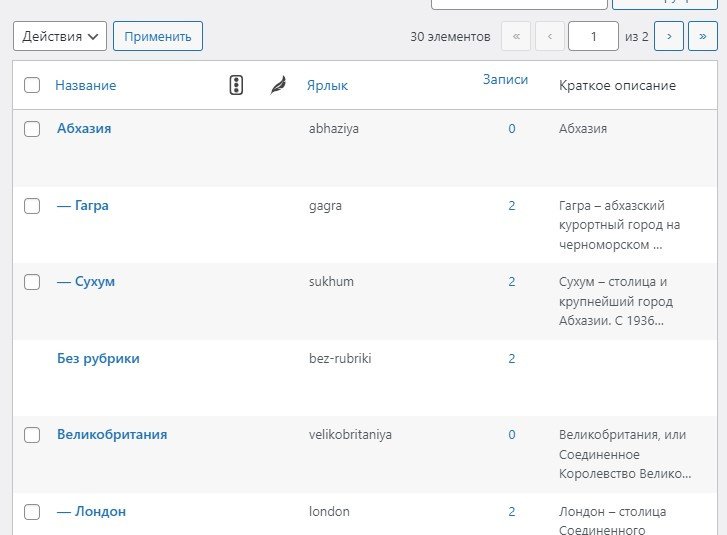Sort the table by Ярлык column
This screenshot has height=535, width=727.
coord(327,86)
